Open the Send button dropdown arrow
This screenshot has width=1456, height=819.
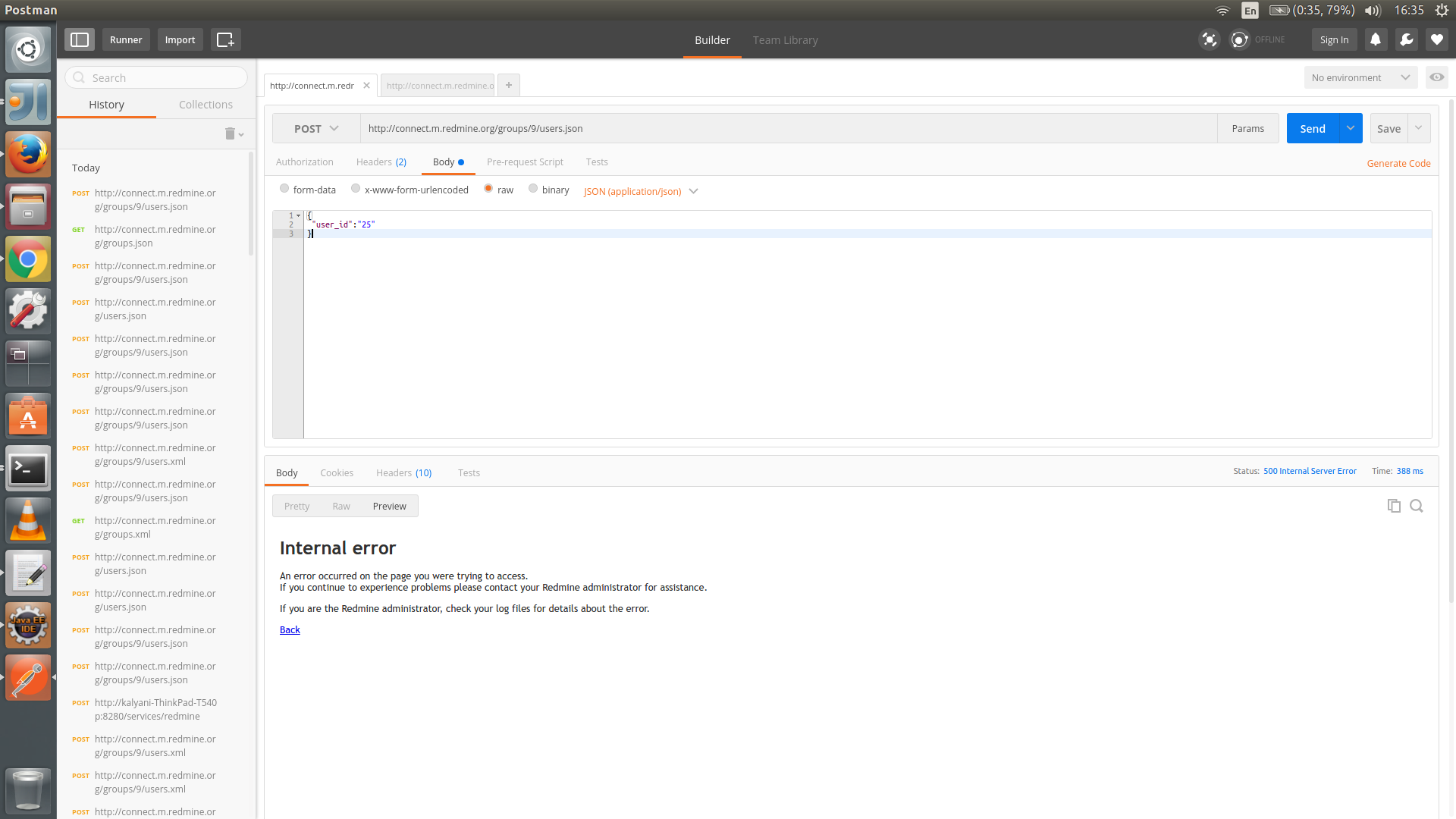(1351, 128)
